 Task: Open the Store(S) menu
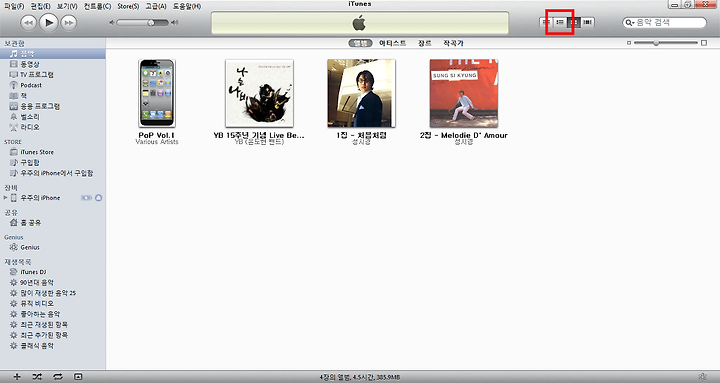tap(128, 6)
